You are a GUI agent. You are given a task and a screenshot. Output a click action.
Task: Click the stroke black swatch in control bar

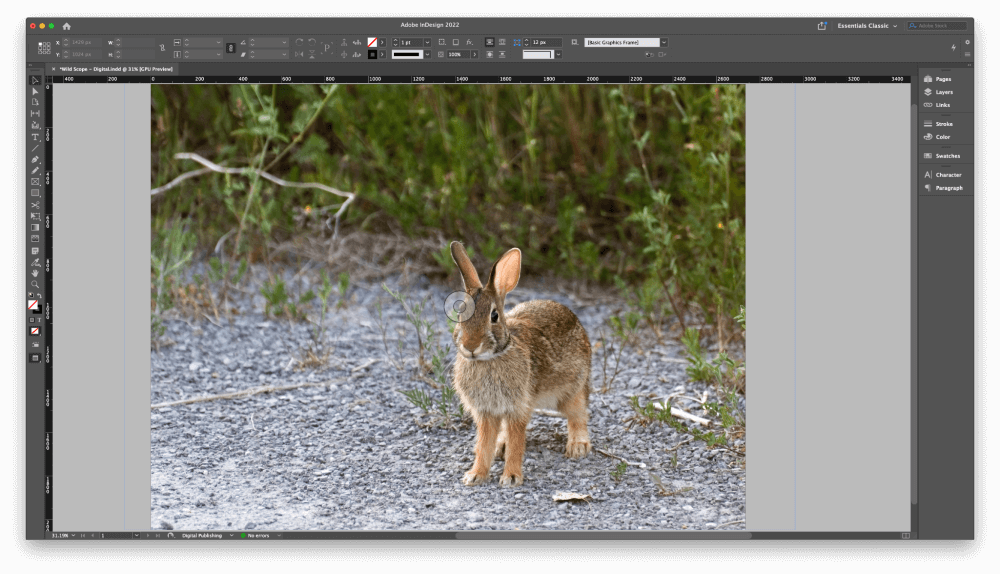click(372, 55)
